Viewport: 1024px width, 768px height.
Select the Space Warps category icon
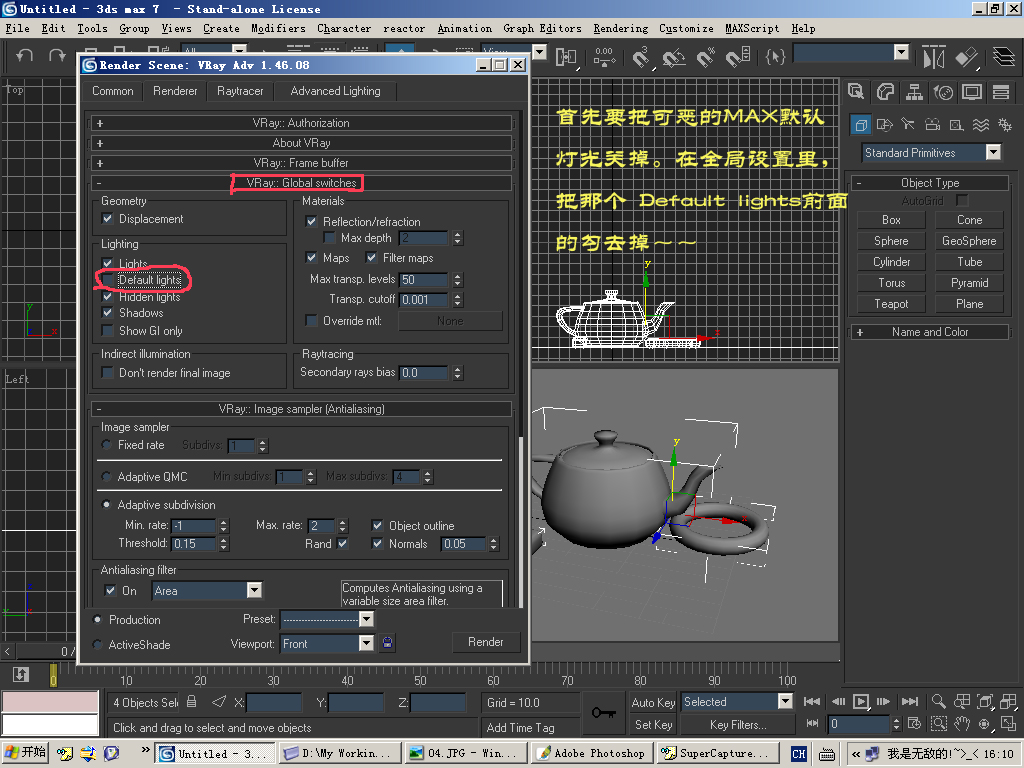coord(981,124)
